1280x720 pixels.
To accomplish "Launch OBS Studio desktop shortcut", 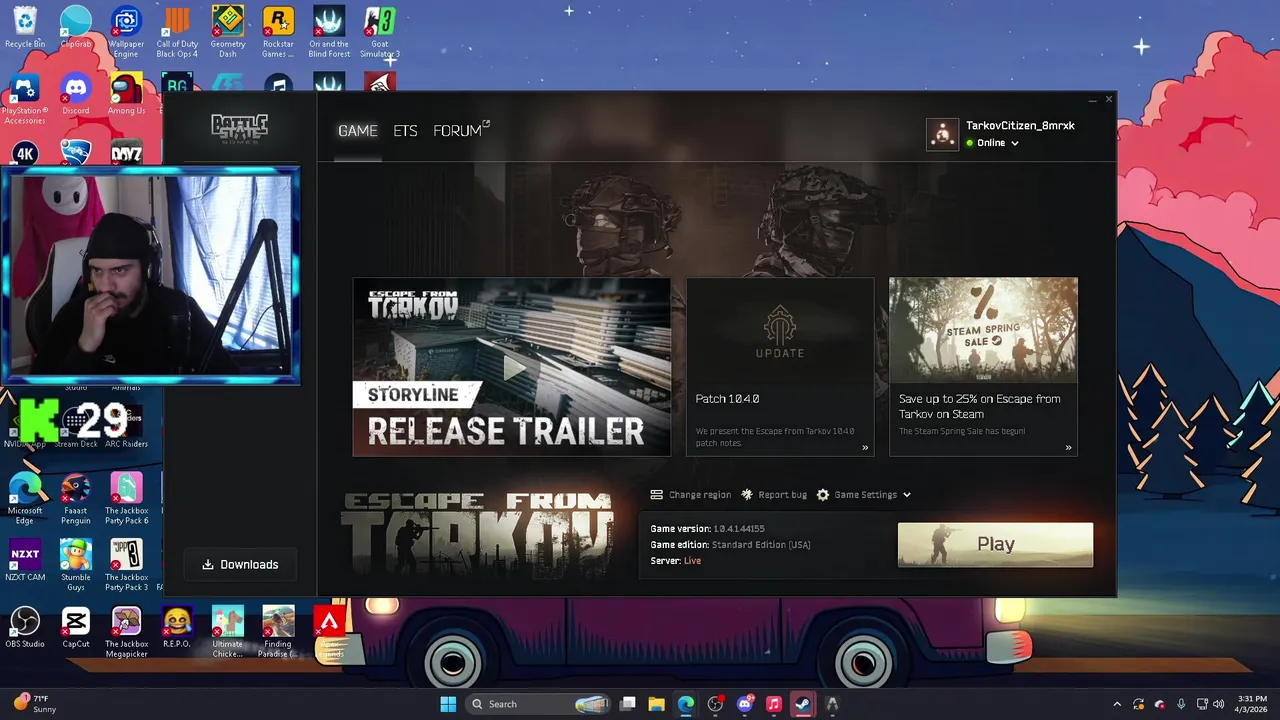I will click(x=25, y=628).
